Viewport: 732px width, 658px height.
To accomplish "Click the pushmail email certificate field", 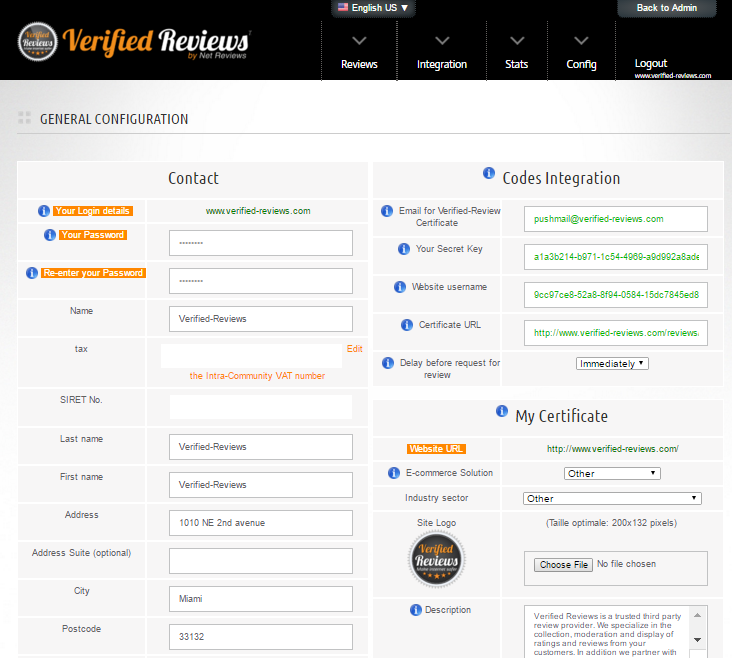I will (616, 219).
